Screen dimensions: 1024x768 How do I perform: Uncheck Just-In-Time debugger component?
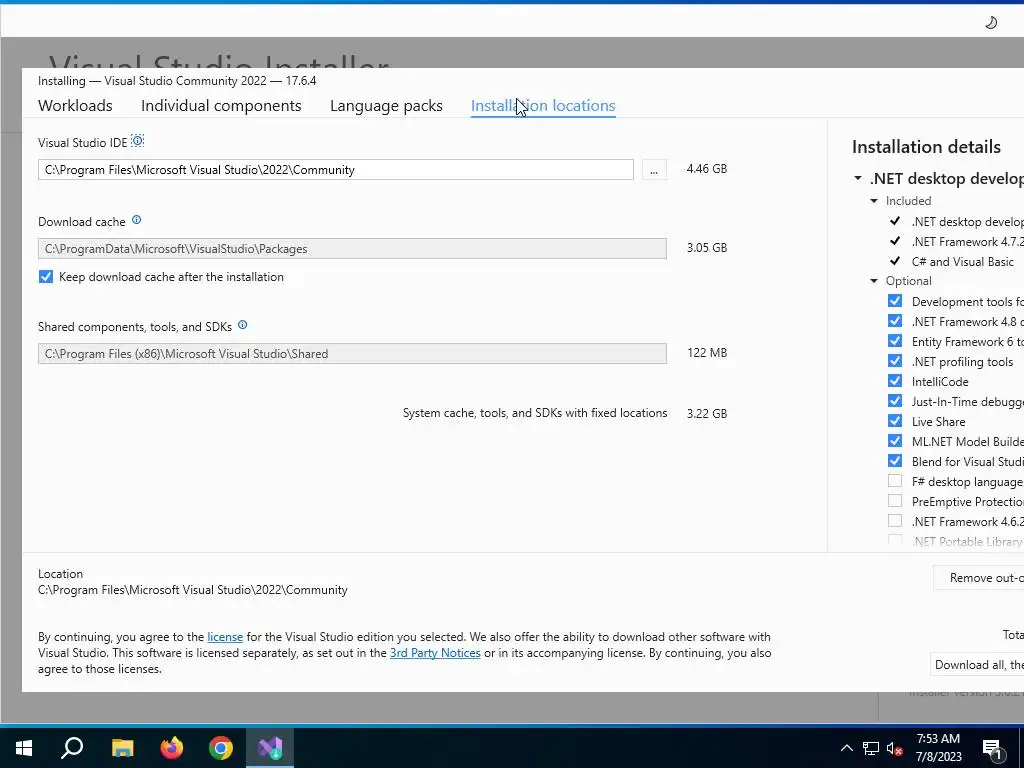(895, 401)
